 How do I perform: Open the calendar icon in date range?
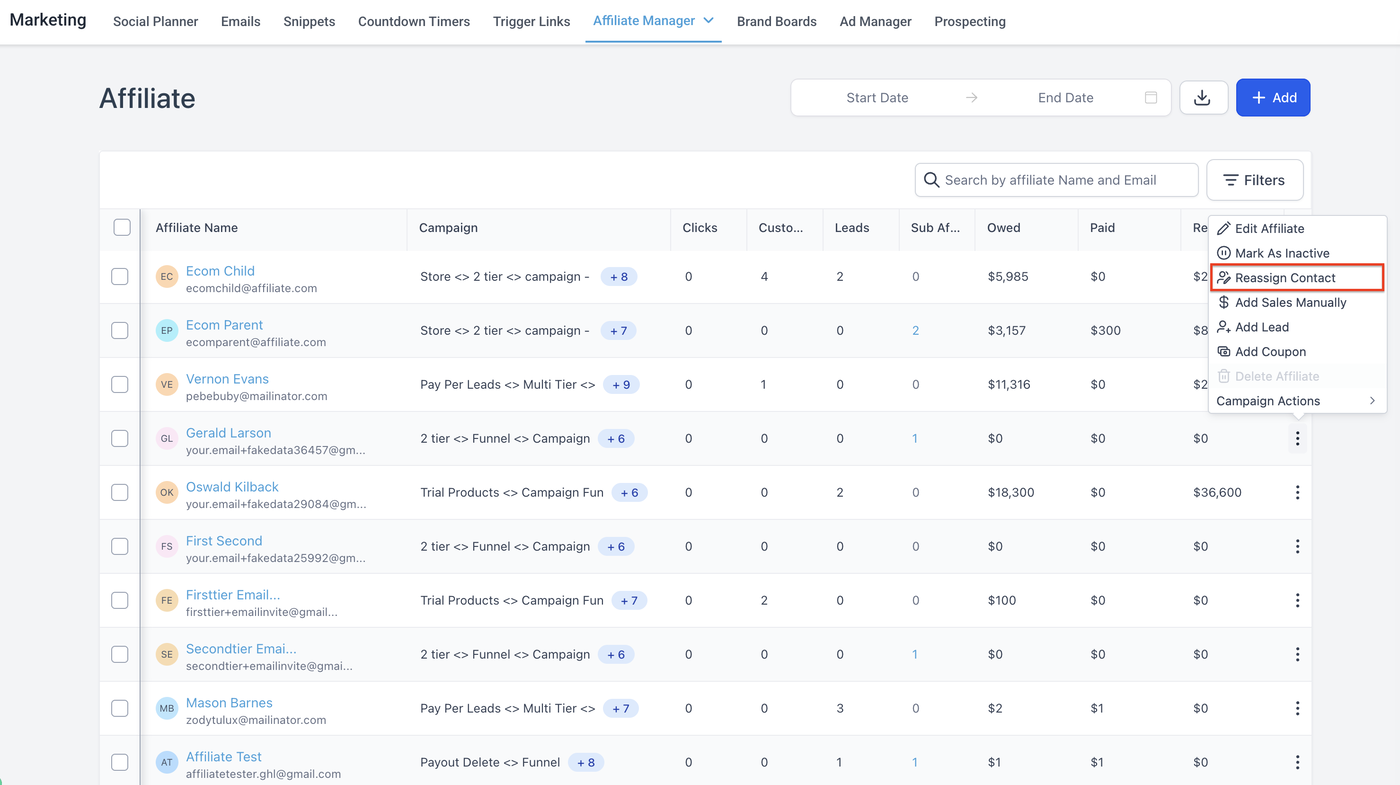[x=1151, y=98]
